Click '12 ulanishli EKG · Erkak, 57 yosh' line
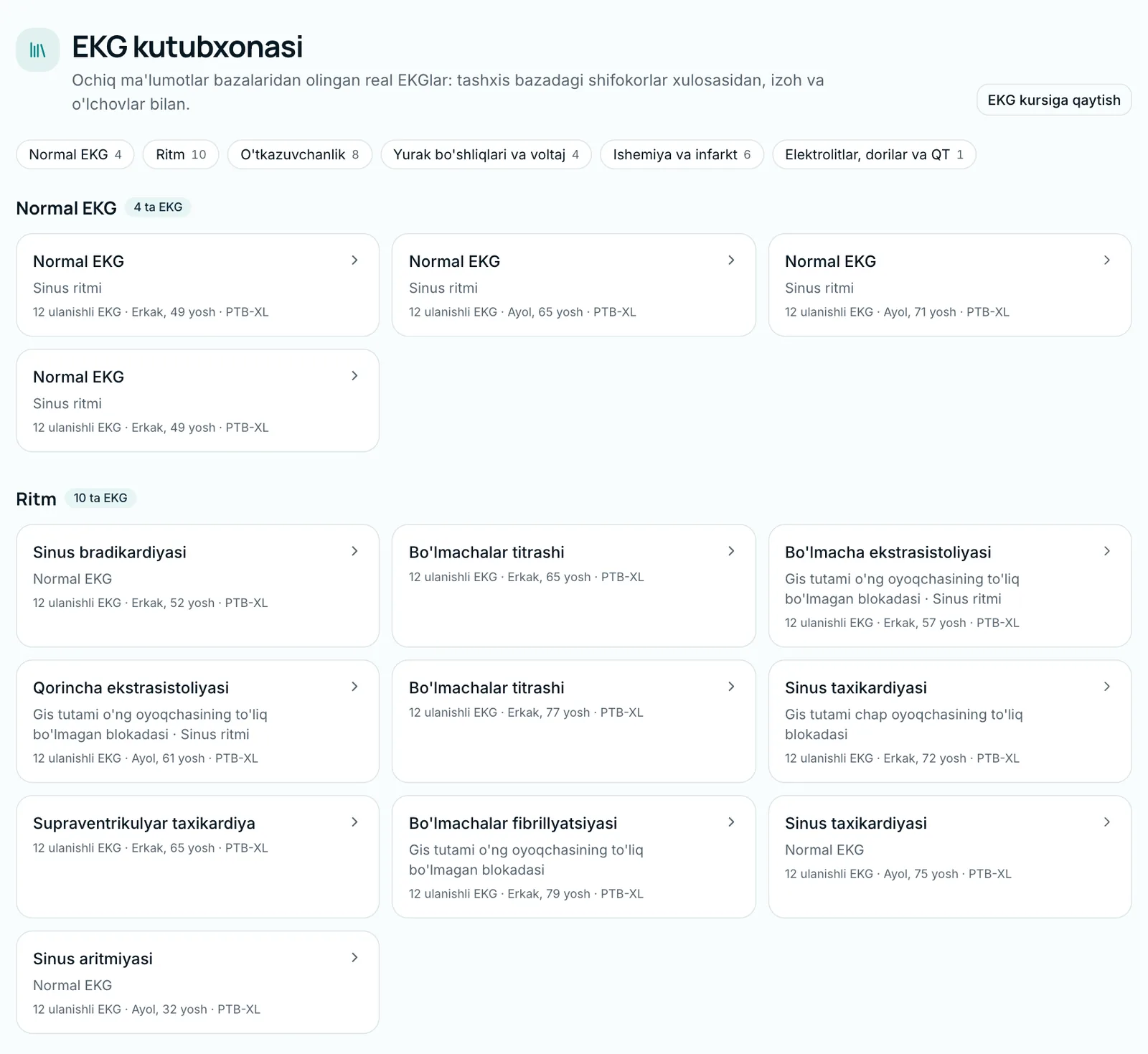Screen dimensions: 1148x1054 tap(902, 623)
